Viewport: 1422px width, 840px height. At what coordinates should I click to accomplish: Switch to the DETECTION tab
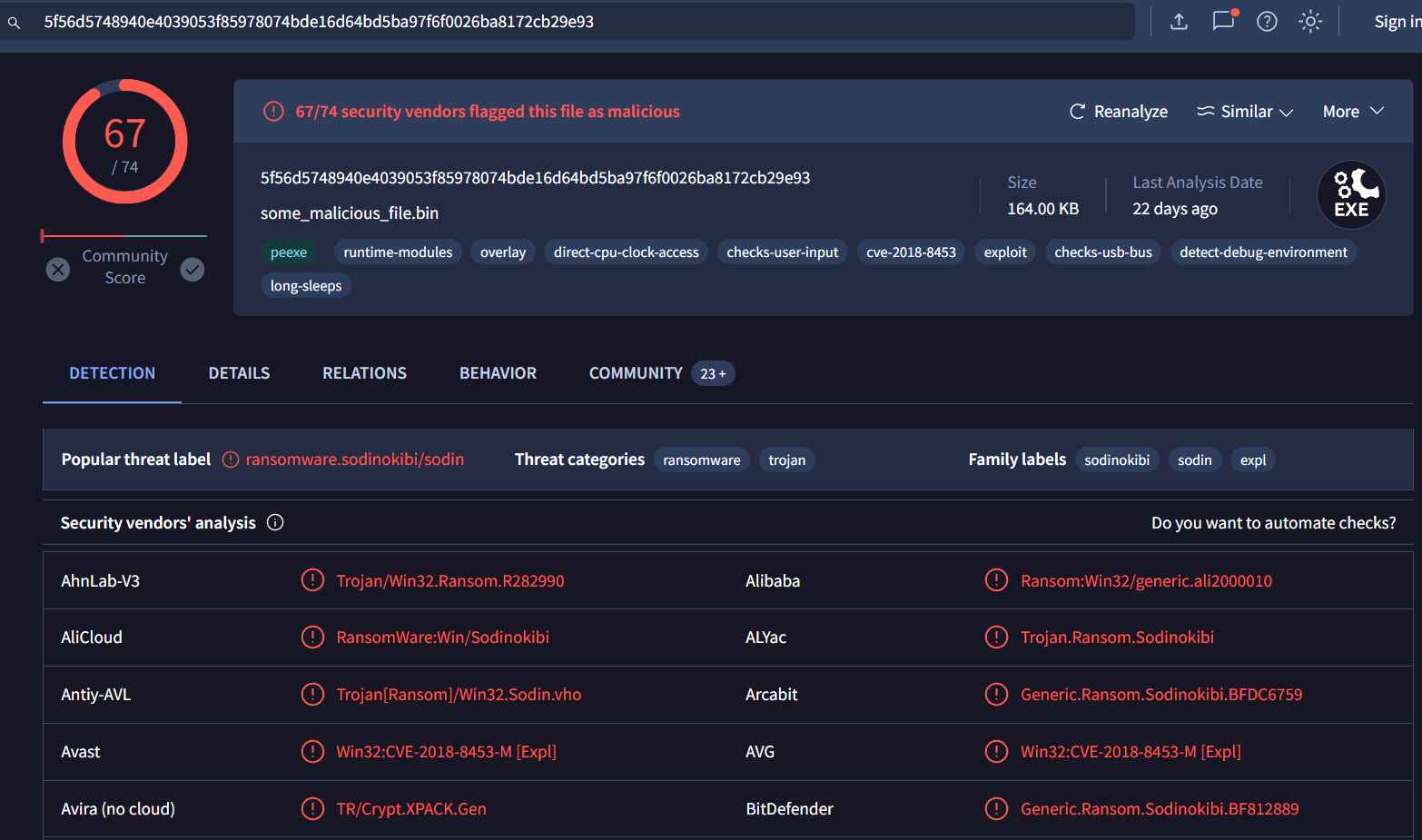[113, 373]
